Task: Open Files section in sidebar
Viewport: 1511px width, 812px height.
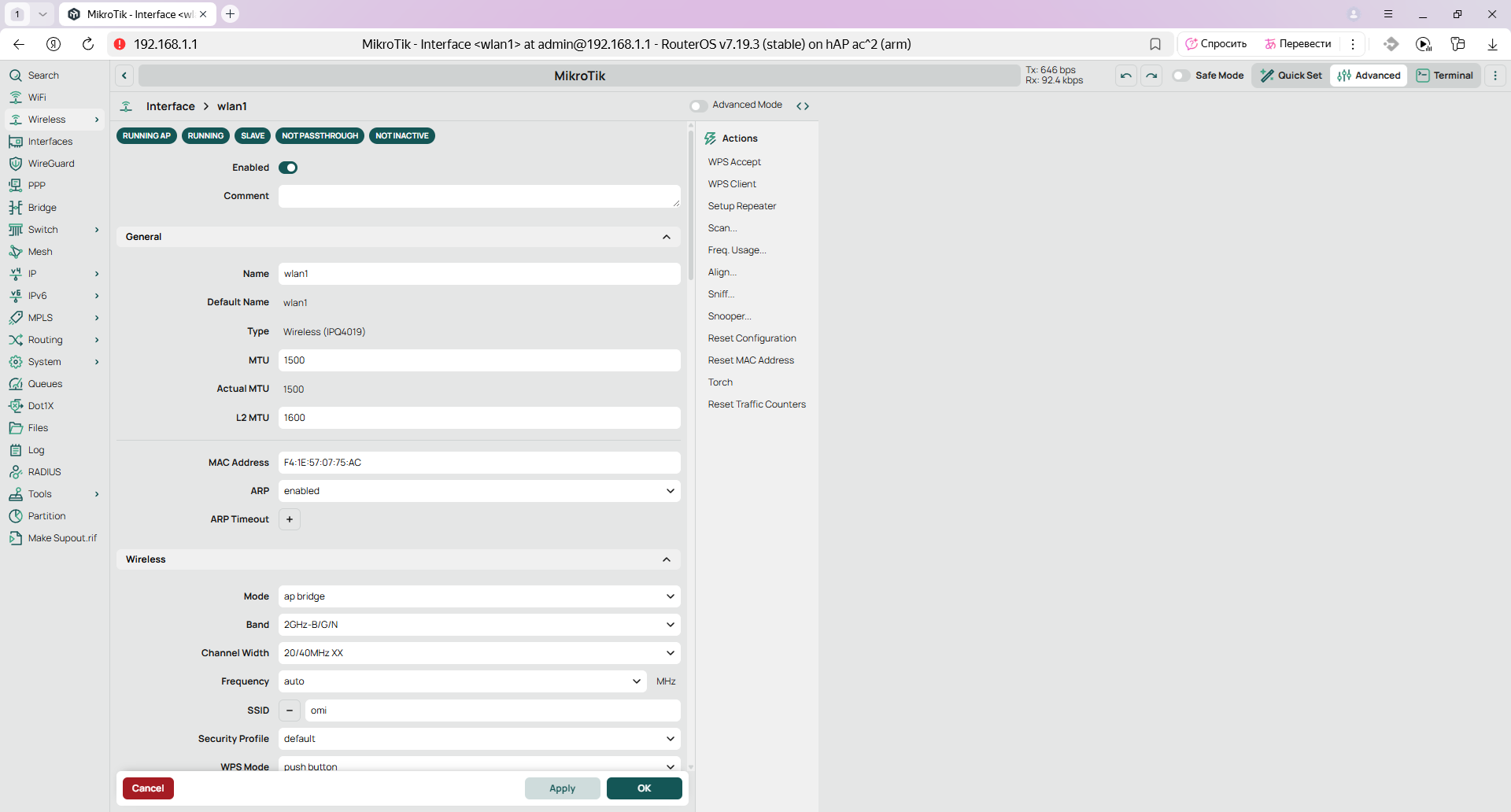Action: coord(54,428)
